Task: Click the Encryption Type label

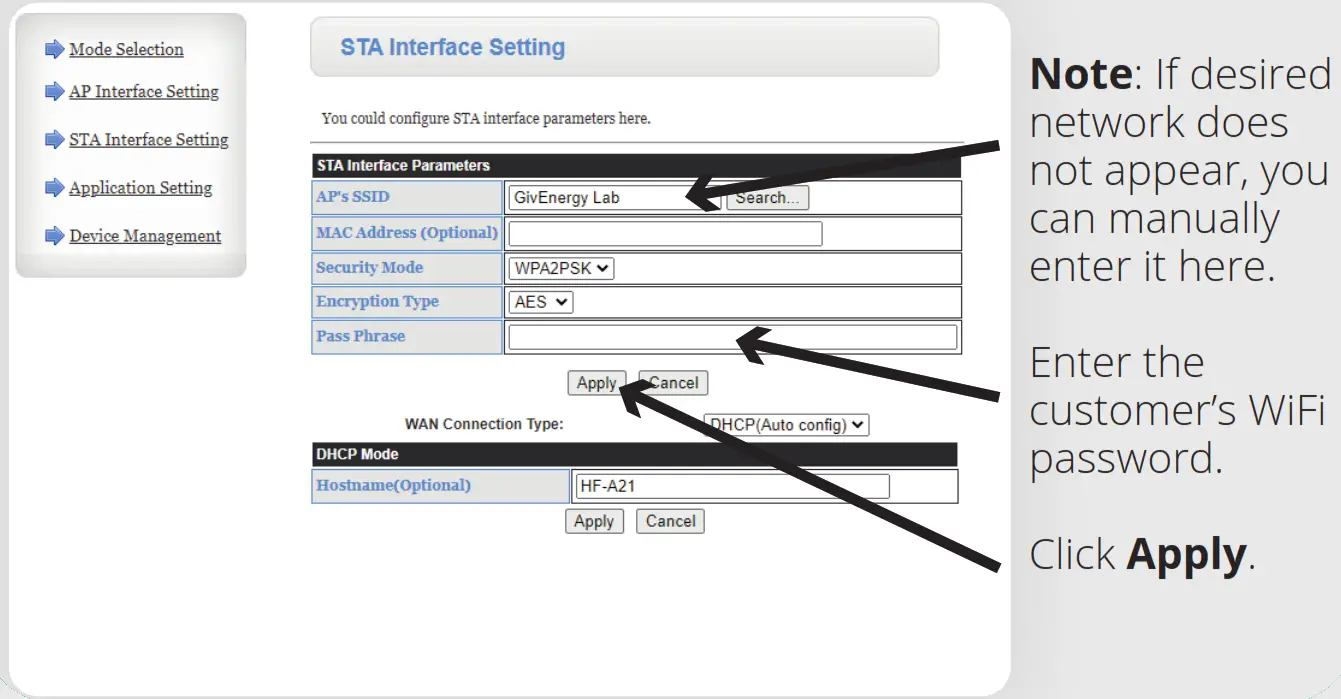Action: coord(377,301)
